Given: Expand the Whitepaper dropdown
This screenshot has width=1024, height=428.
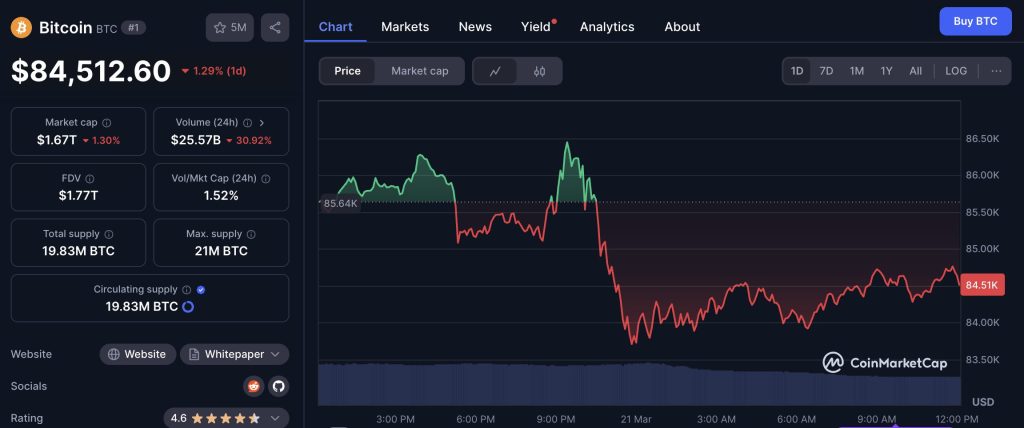Looking at the screenshot, I should [x=235, y=354].
